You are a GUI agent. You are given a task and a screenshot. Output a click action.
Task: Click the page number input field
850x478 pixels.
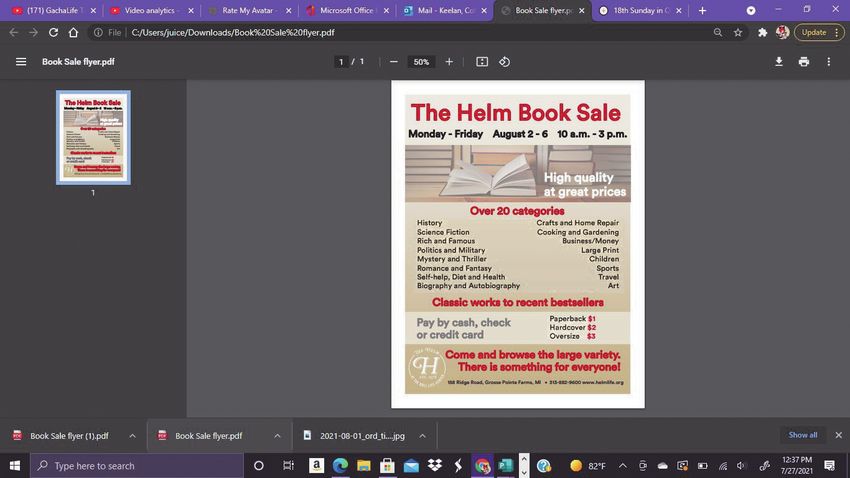(x=341, y=62)
